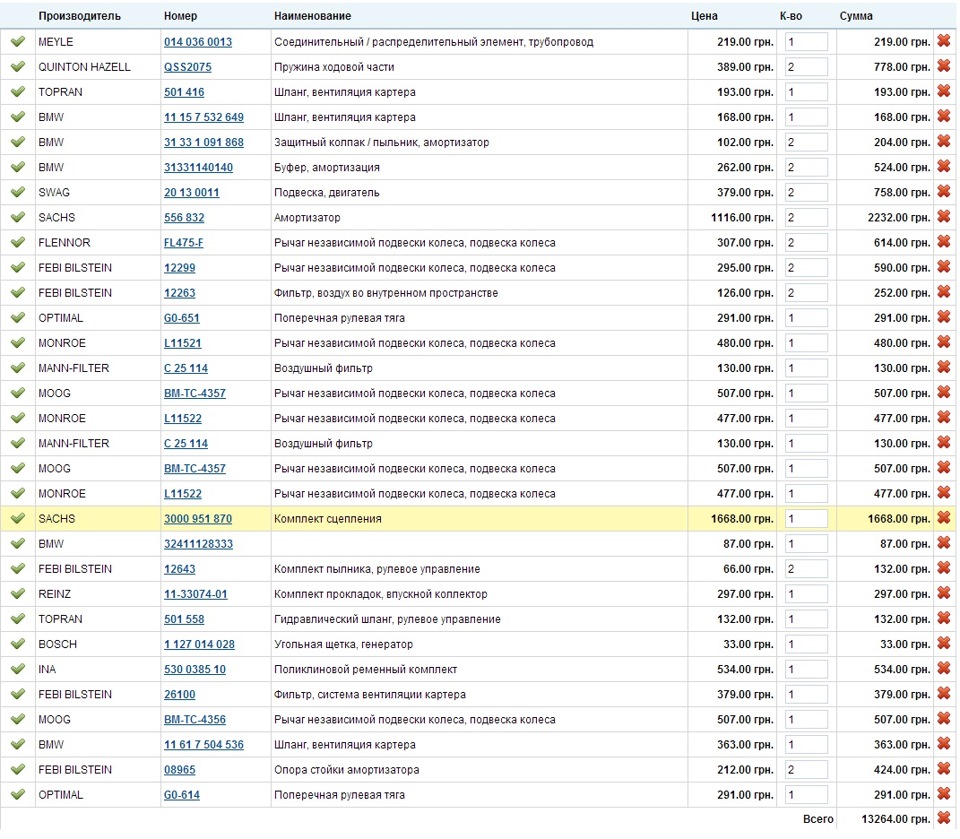Open the BM-TC-4356 part link
Screen dimensions: 960x839
coord(195,720)
